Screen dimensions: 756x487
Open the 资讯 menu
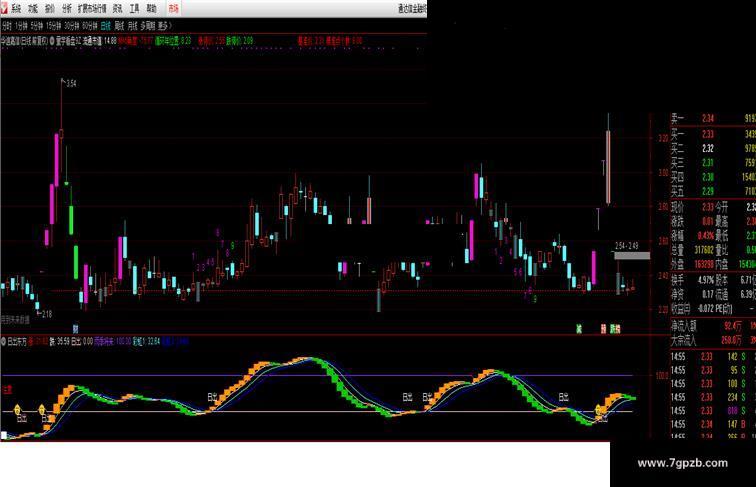118,8
